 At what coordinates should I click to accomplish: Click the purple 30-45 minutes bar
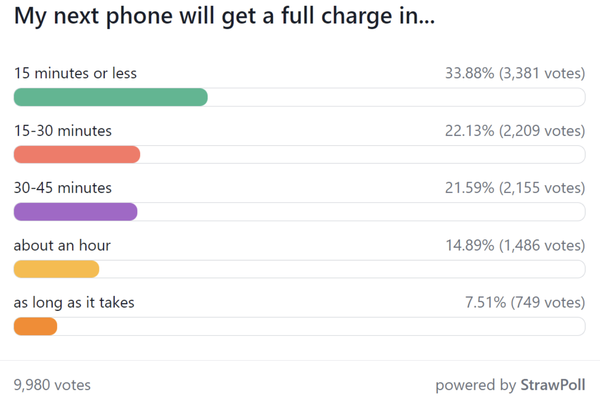pyautogui.click(x=75, y=212)
